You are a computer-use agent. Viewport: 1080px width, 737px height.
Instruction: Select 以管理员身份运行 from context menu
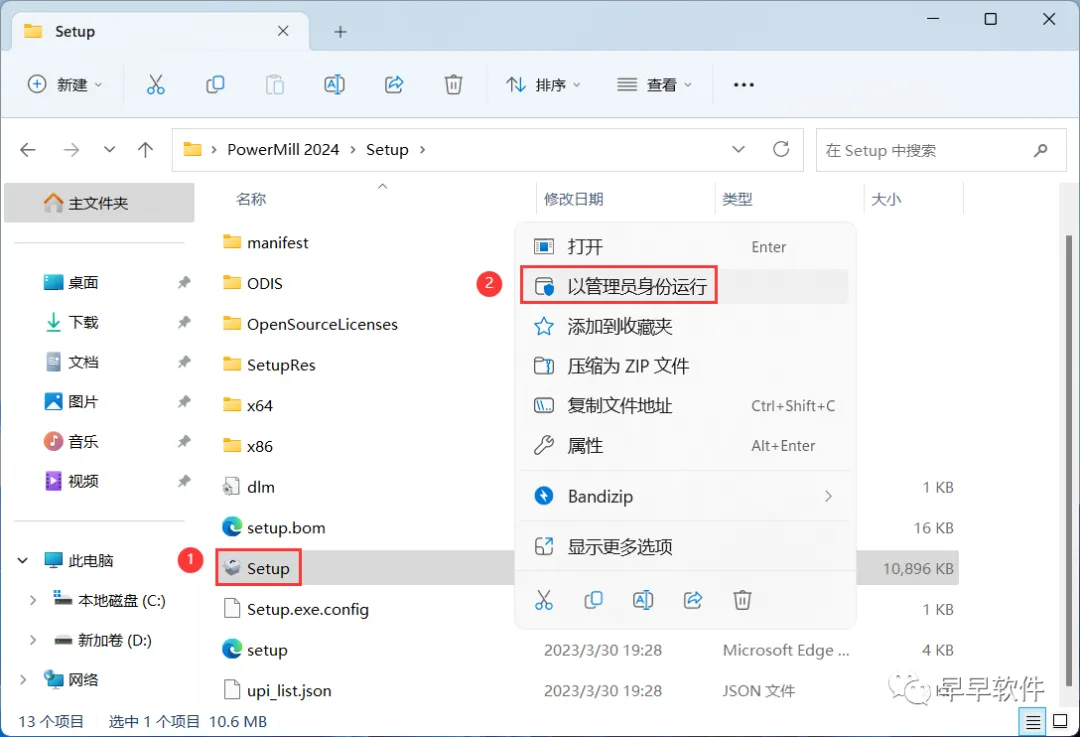[x=685, y=286]
